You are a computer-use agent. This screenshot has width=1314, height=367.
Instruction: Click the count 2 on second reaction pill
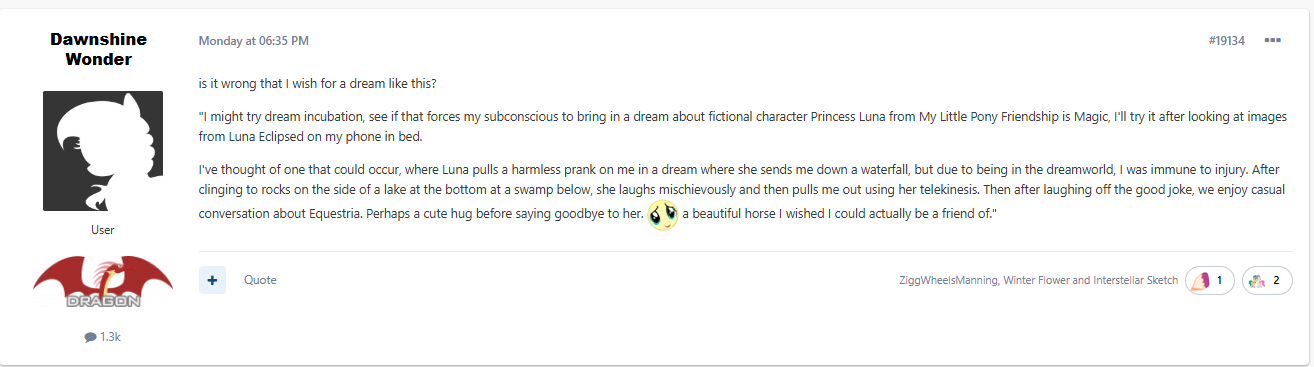1276,281
